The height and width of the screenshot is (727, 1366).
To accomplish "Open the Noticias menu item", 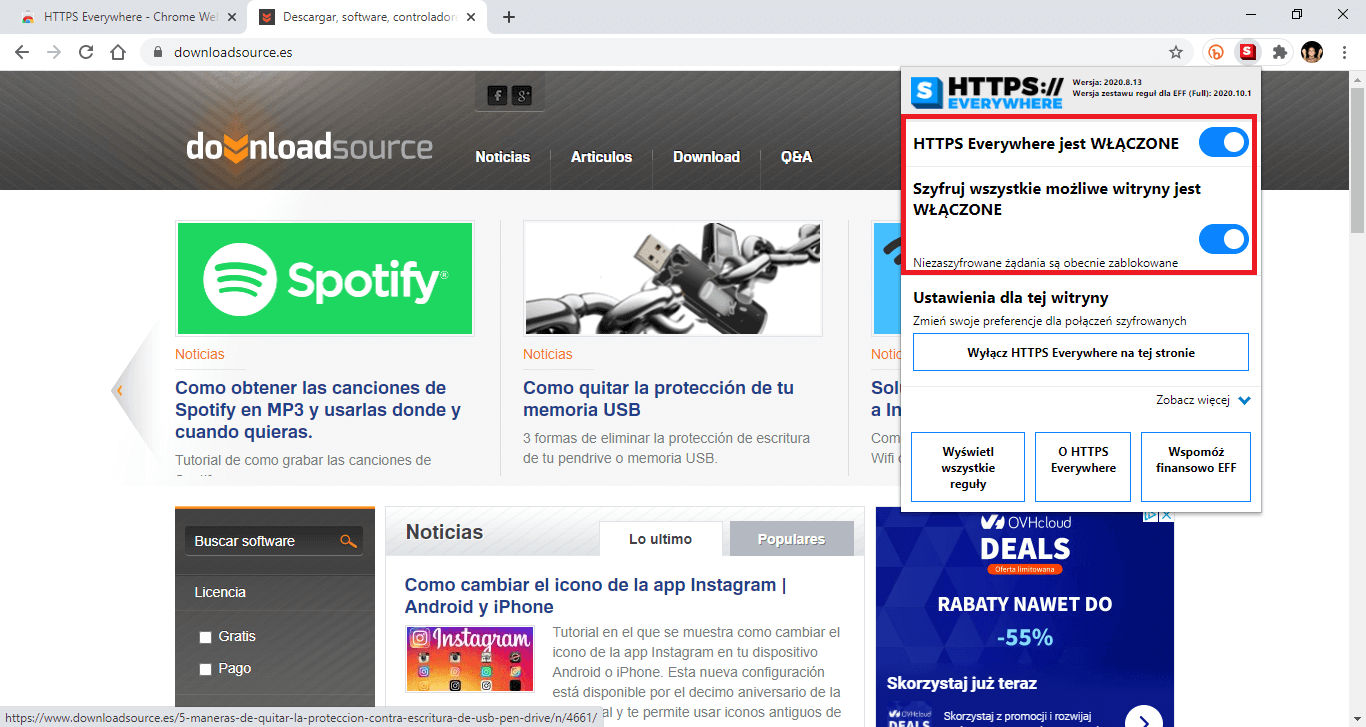I will pos(503,157).
